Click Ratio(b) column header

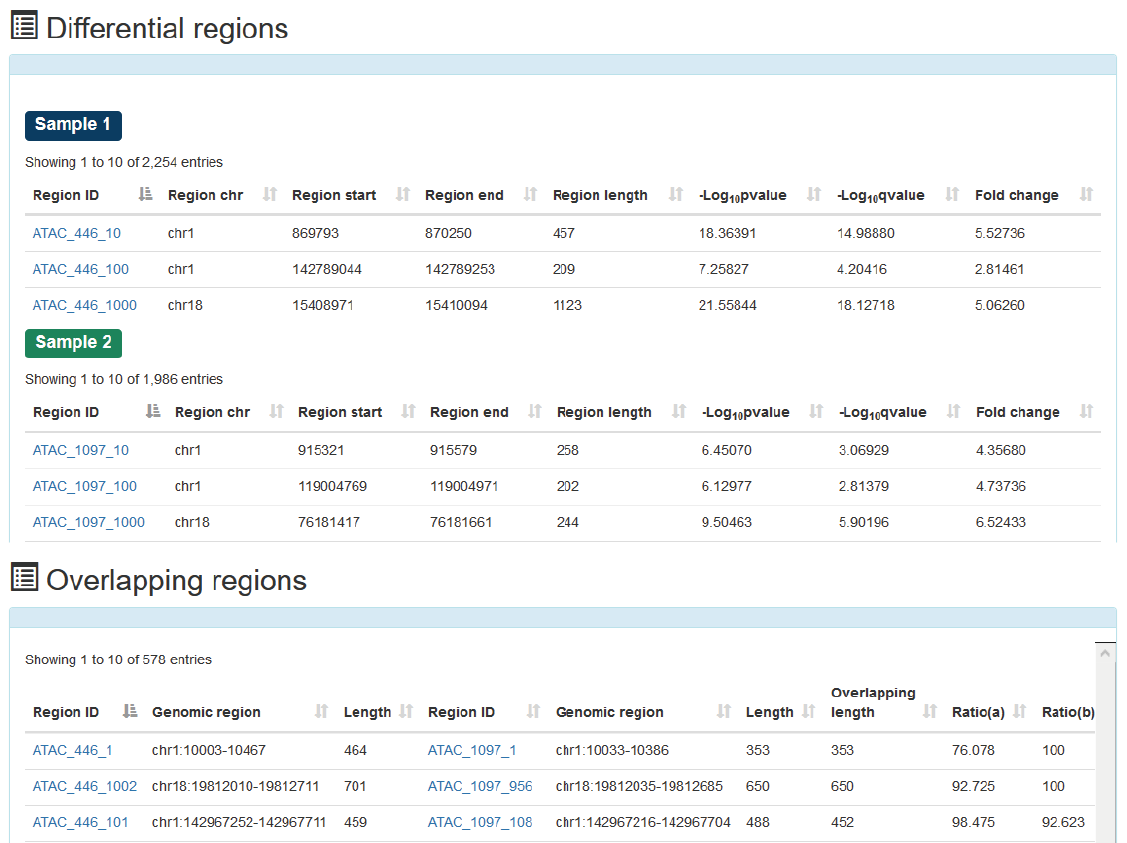pyautogui.click(x=1067, y=711)
